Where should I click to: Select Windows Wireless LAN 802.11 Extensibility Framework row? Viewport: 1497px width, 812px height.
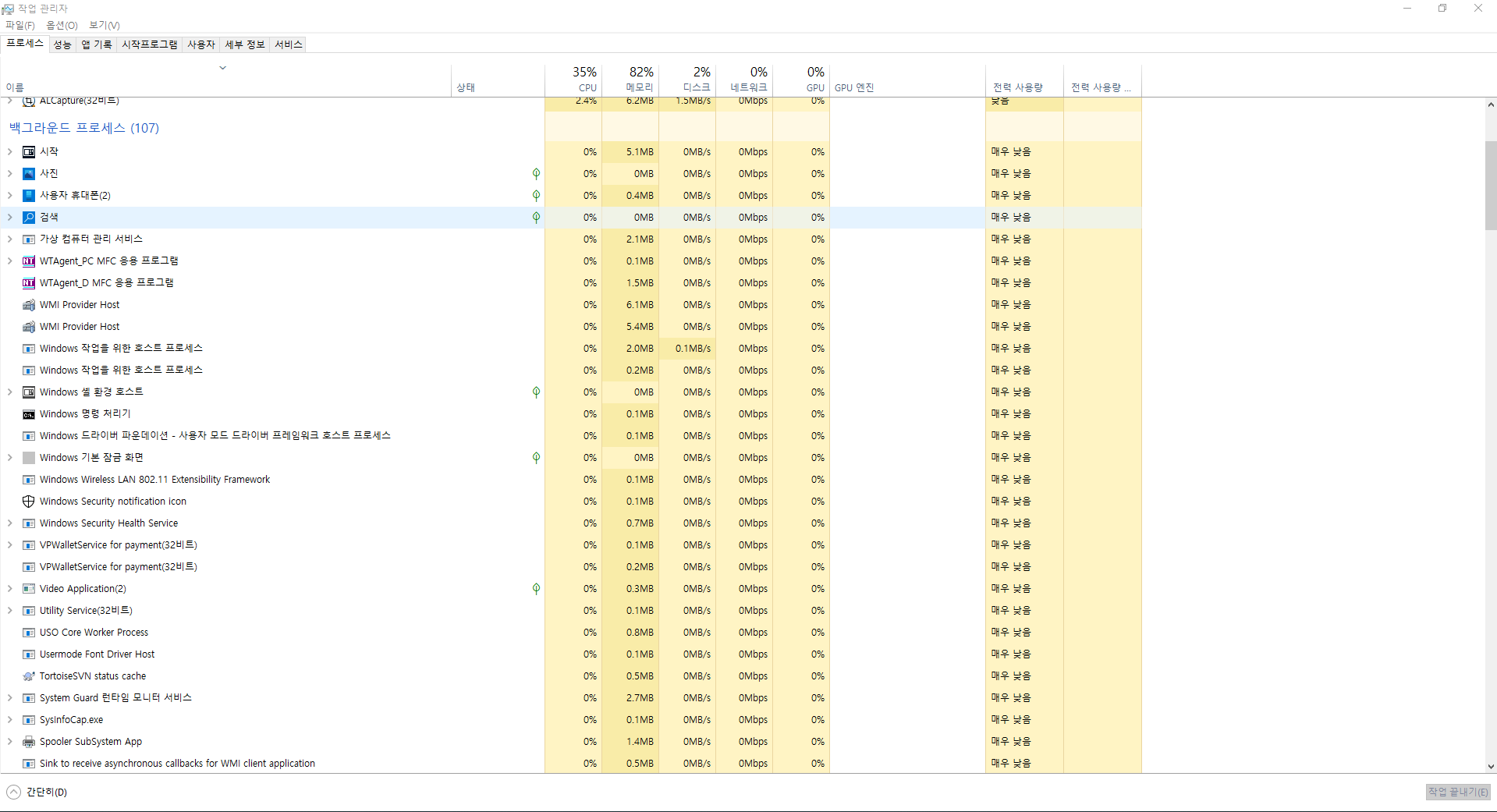(570, 480)
